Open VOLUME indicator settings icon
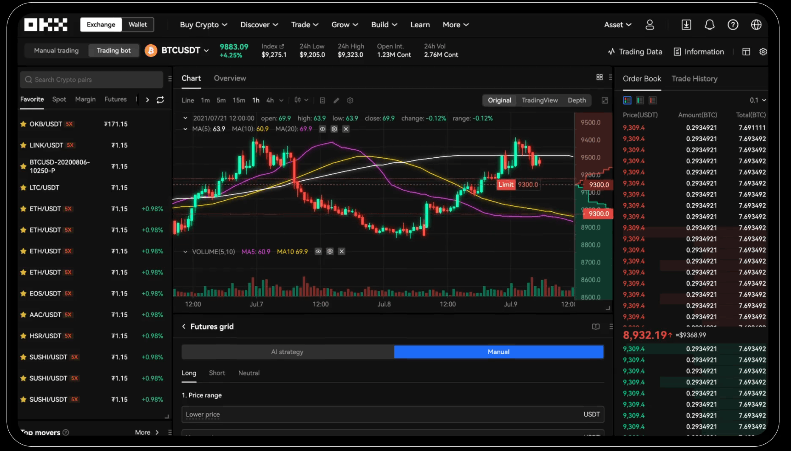 click(330, 251)
